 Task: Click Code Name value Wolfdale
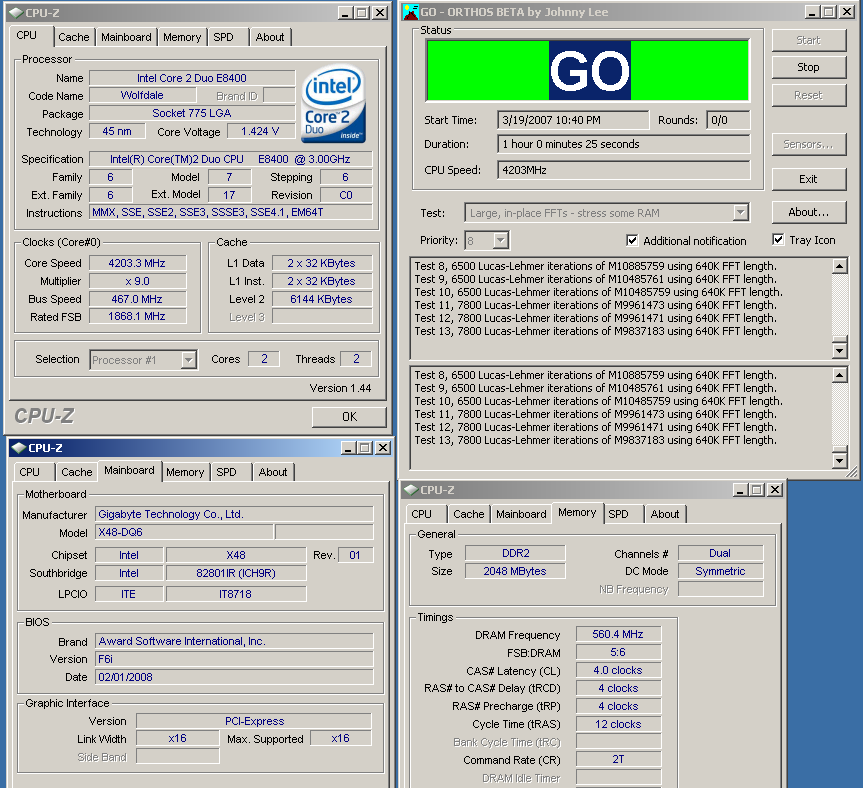click(142, 95)
